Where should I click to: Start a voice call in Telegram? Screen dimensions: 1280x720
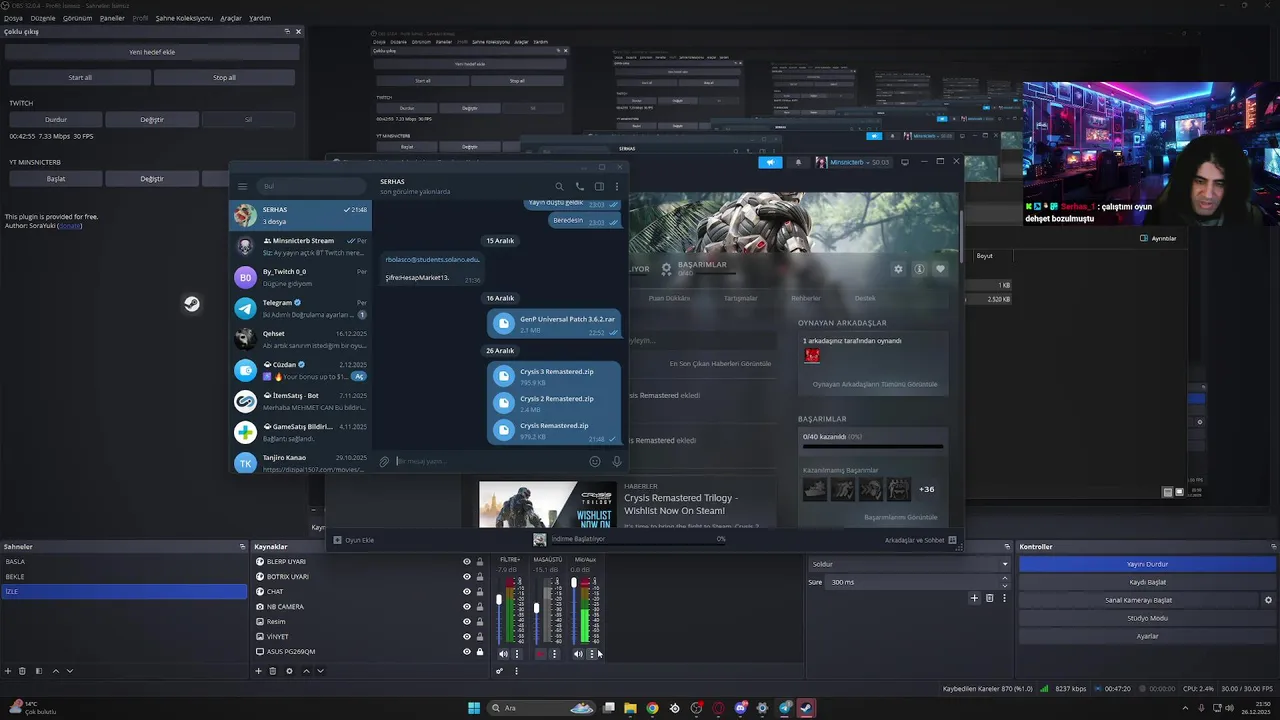579,186
